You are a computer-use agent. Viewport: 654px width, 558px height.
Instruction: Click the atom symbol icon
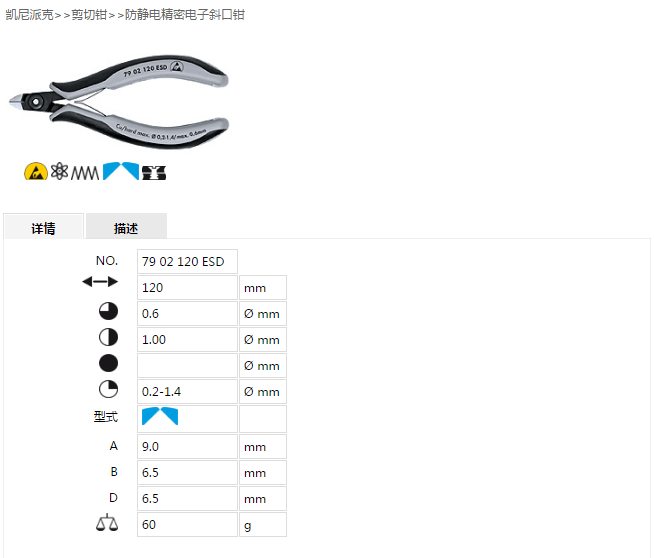pos(59,171)
